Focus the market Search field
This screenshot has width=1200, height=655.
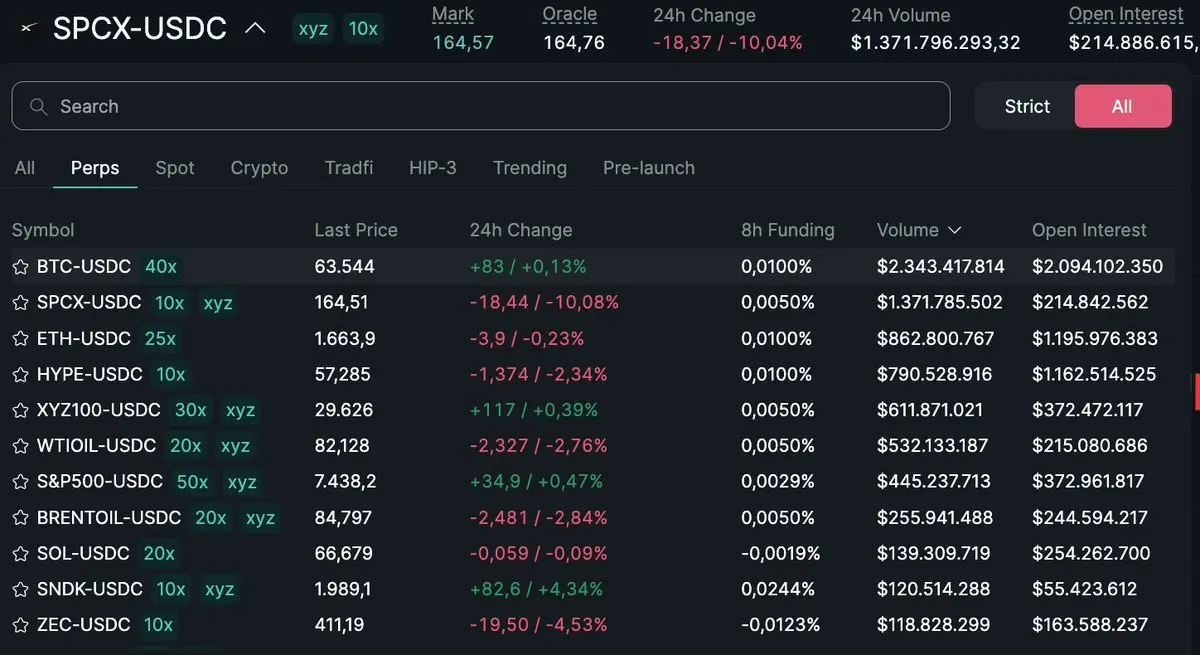481,106
